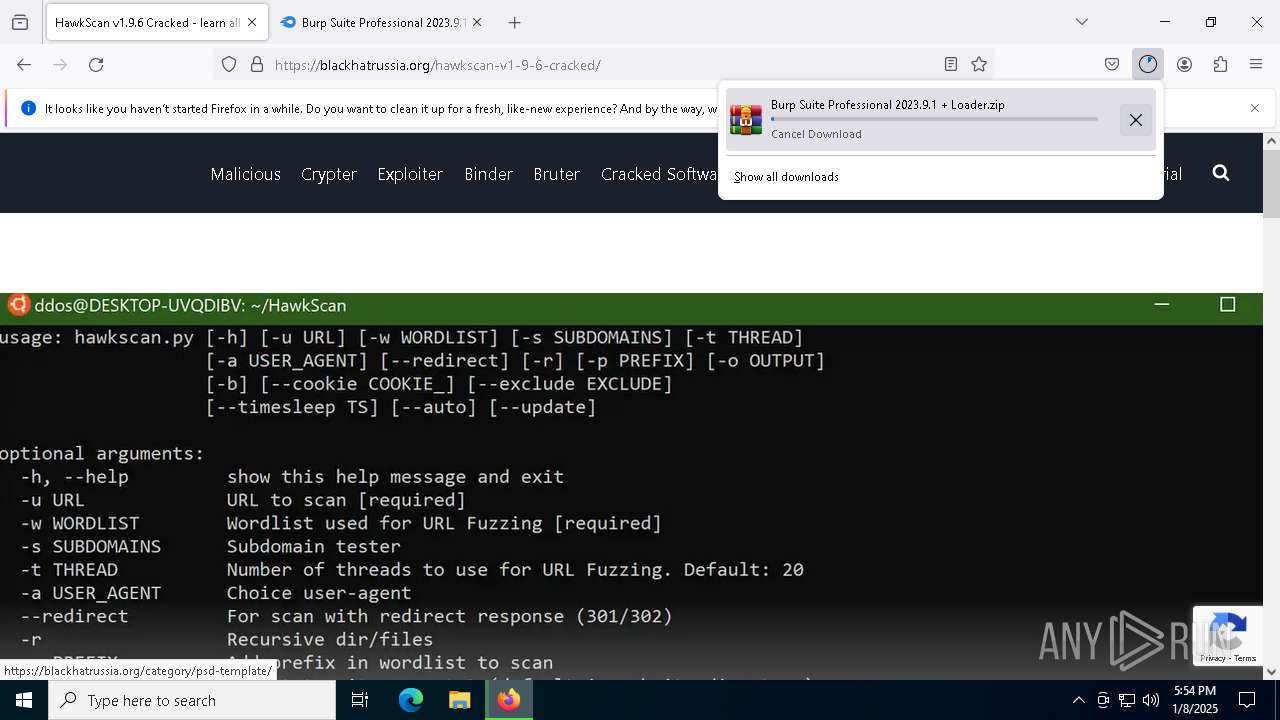Open the Firefox account menu
Image resolution: width=1280 pixels, height=720 pixels.
tap(1184, 65)
